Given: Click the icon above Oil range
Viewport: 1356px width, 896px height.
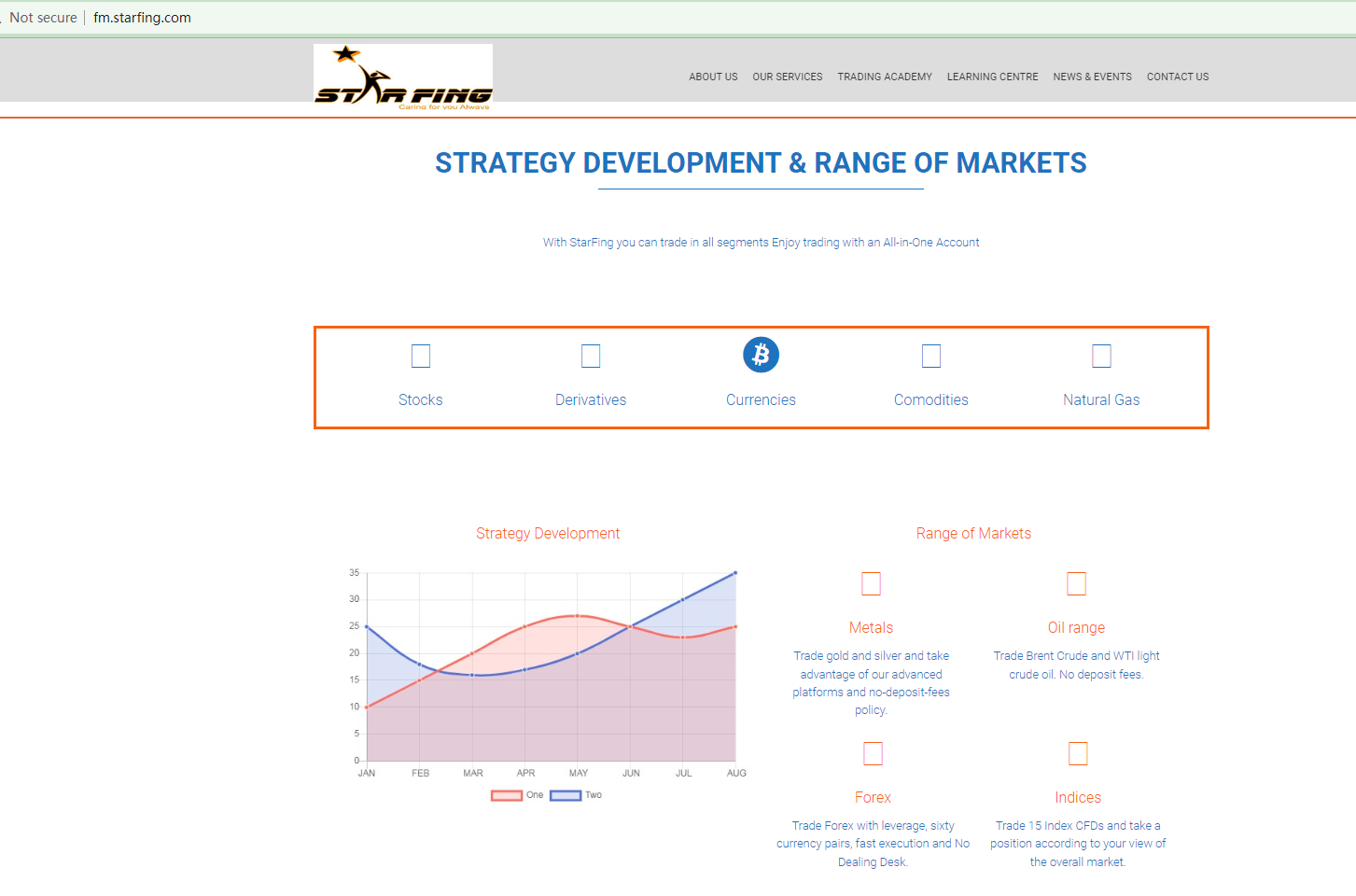Looking at the screenshot, I should pyautogui.click(x=1076, y=583).
